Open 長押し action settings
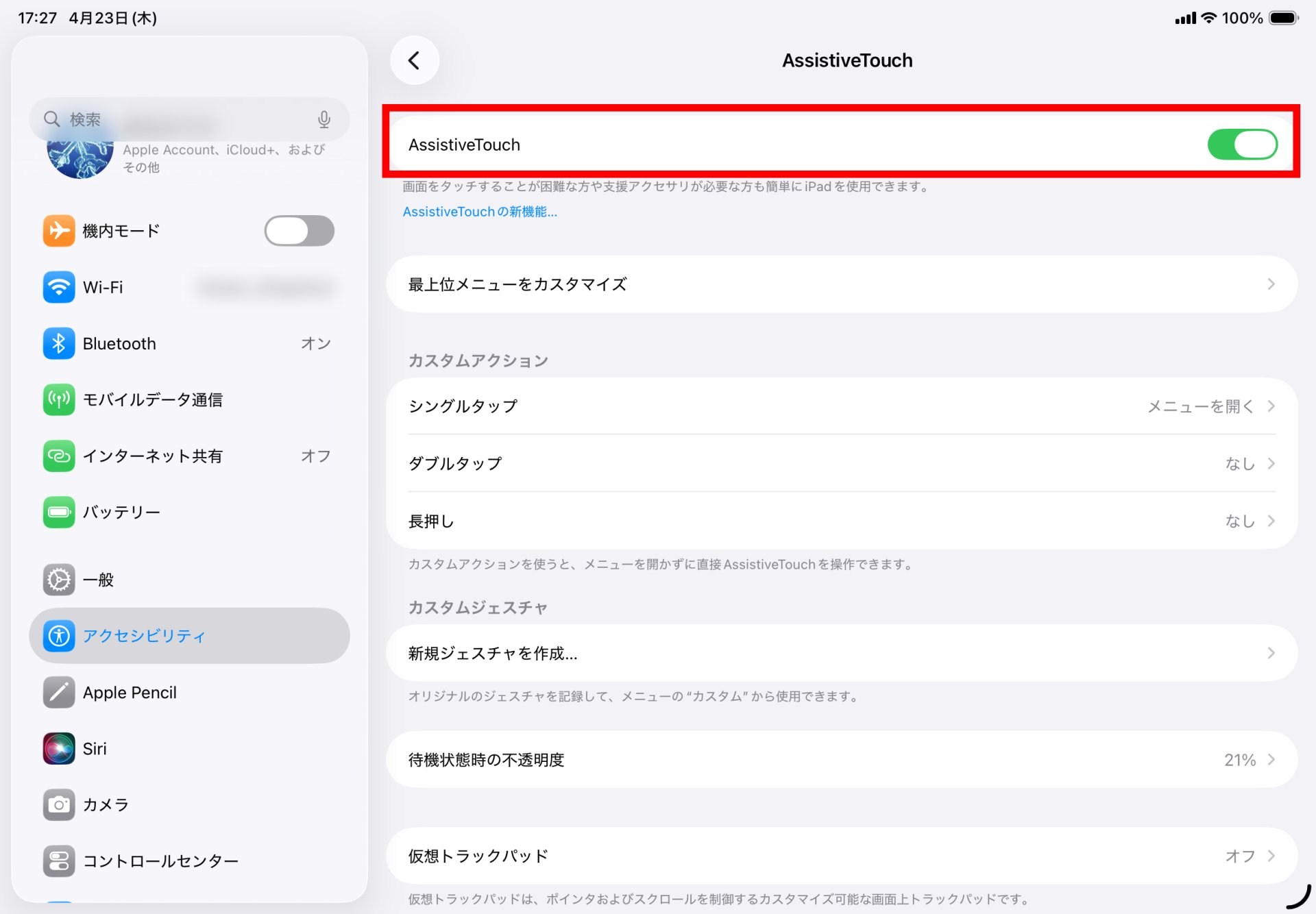Image resolution: width=1316 pixels, height=914 pixels. 840,521
